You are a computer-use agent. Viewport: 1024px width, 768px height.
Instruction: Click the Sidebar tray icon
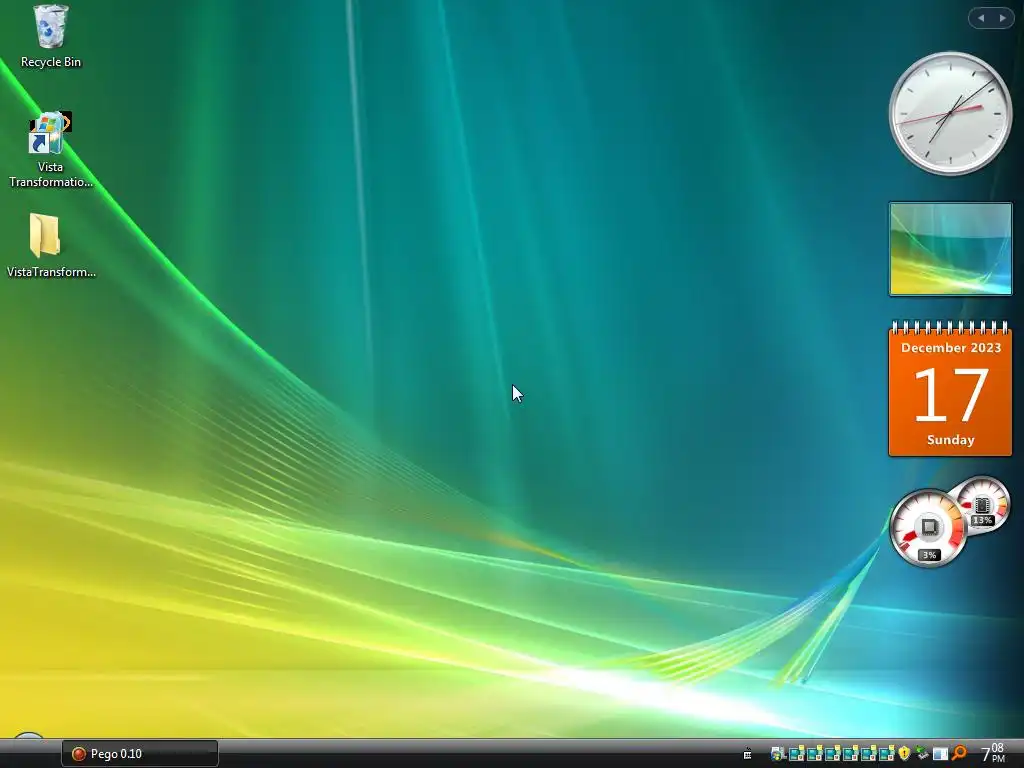[x=940, y=754]
